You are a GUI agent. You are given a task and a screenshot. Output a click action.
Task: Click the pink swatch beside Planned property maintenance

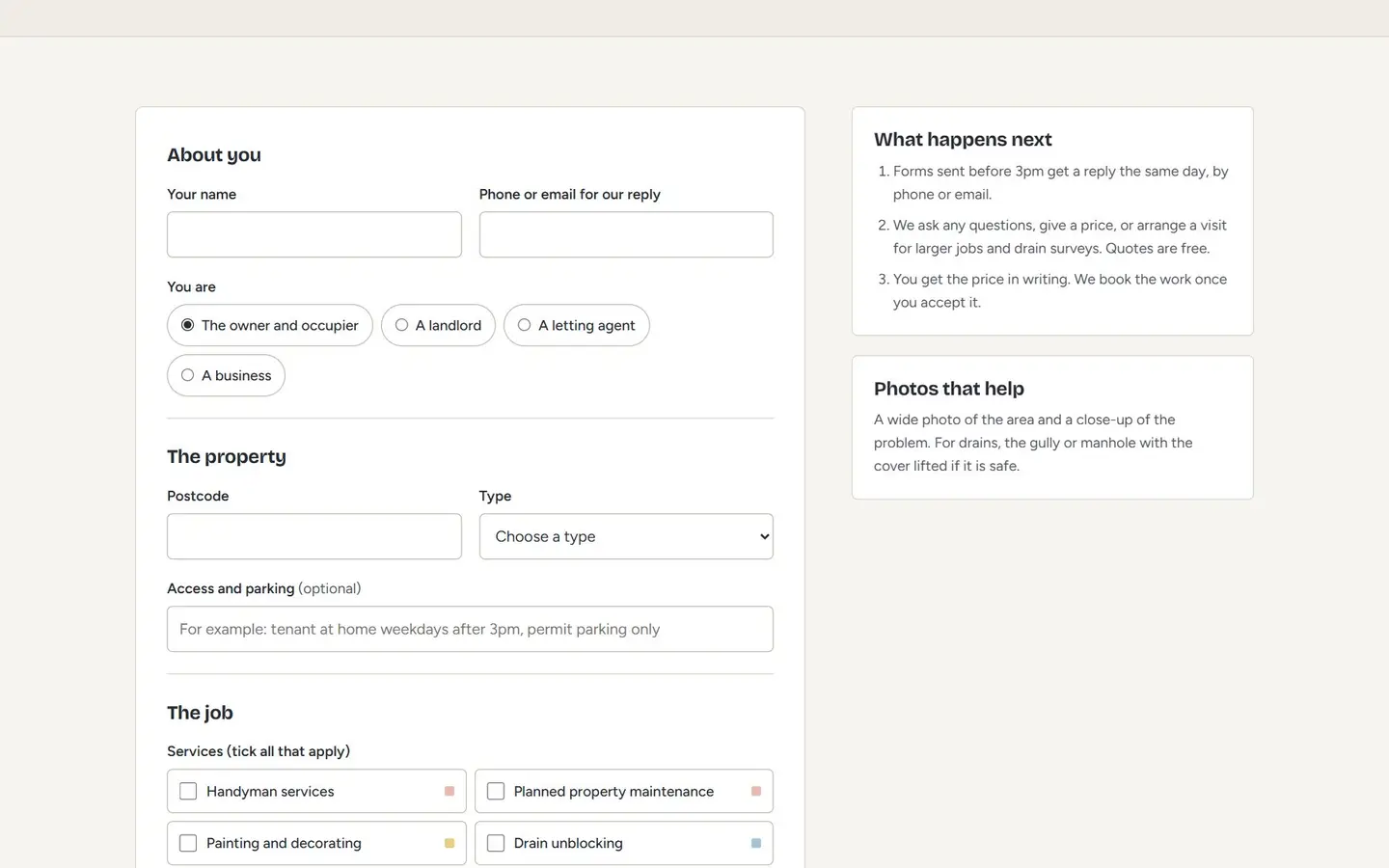click(756, 791)
